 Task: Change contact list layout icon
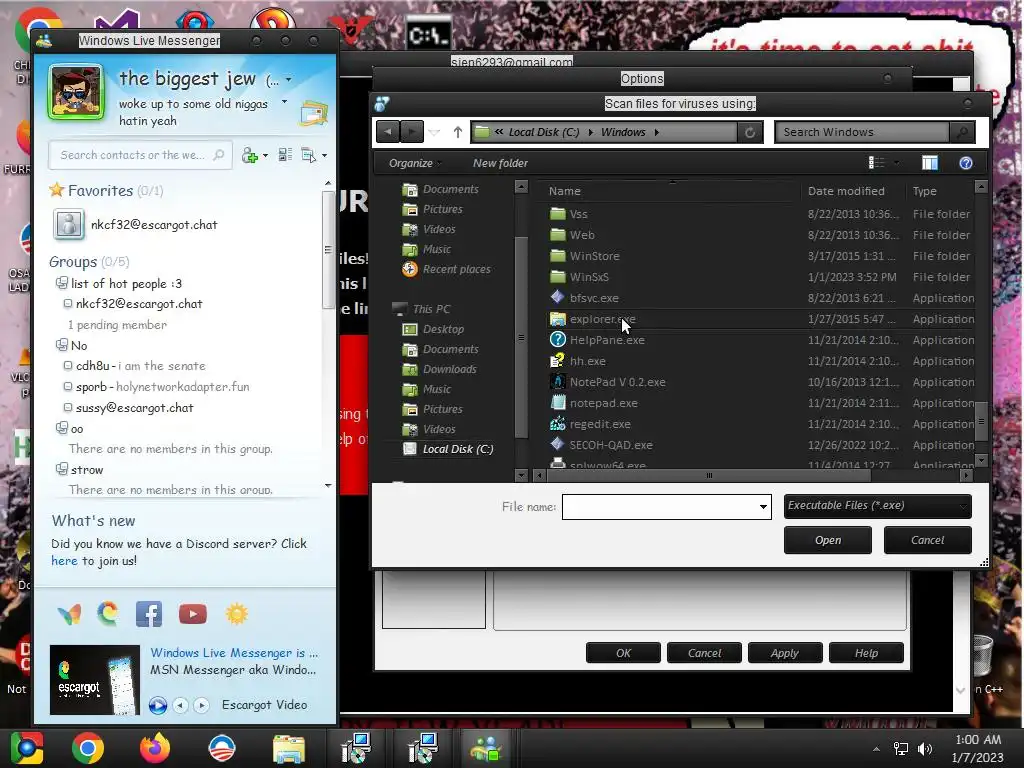point(285,155)
